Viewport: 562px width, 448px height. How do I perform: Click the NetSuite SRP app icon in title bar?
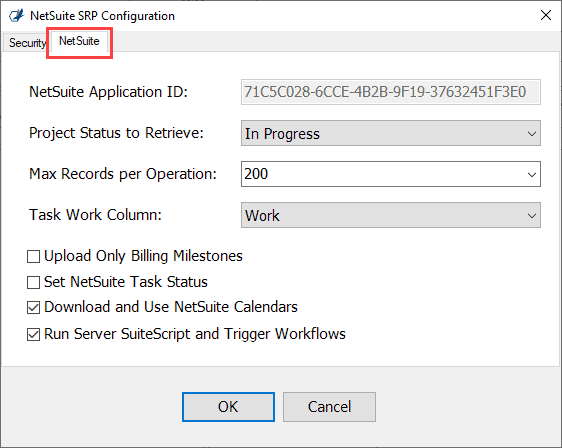(16, 16)
